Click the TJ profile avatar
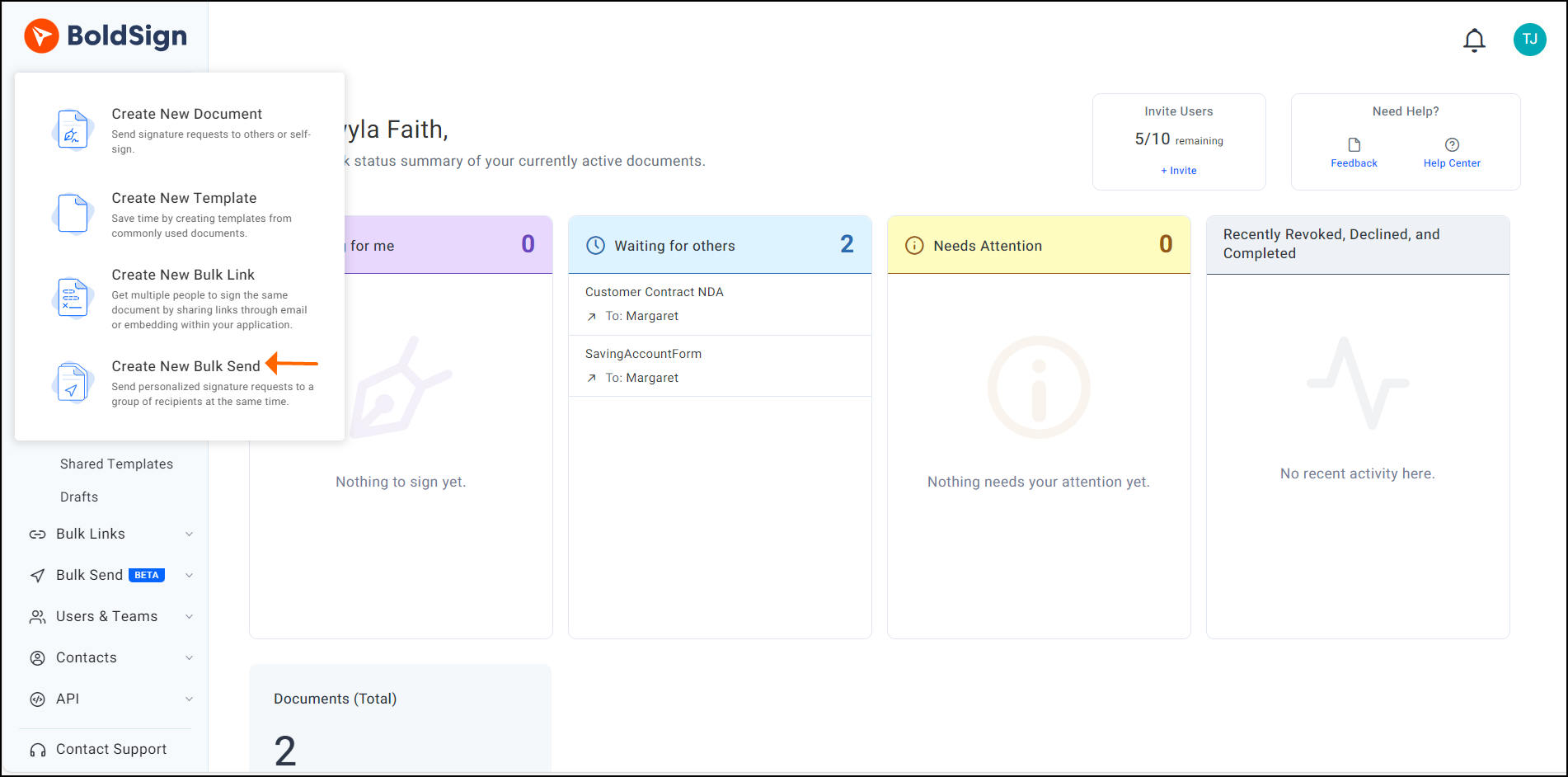Image resolution: width=1568 pixels, height=777 pixels. coord(1530,40)
